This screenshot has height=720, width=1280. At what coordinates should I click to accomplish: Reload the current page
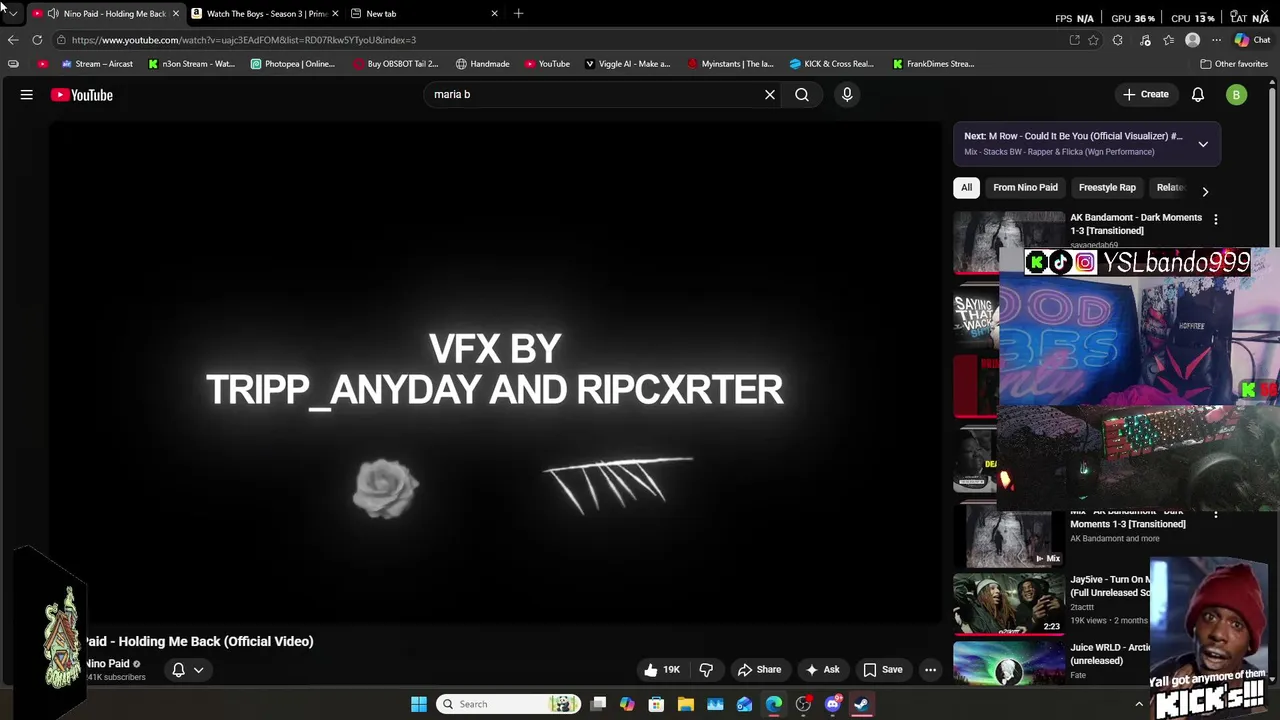pyautogui.click(x=37, y=40)
